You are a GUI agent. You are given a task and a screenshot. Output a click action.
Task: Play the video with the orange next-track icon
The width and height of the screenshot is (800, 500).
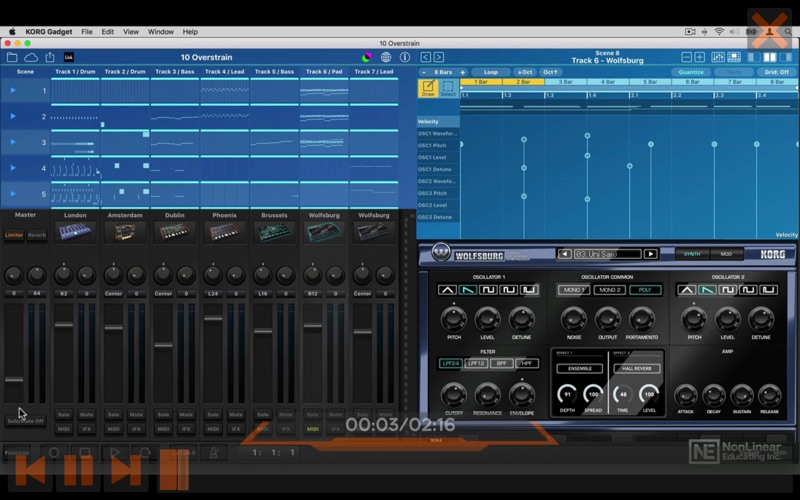tap(126, 470)
